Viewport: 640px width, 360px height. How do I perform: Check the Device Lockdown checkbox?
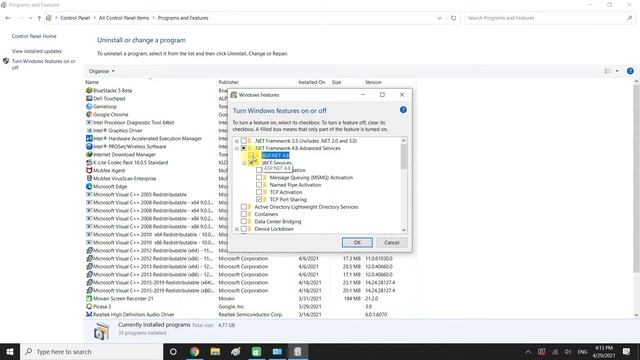click(x=244, y=229)
